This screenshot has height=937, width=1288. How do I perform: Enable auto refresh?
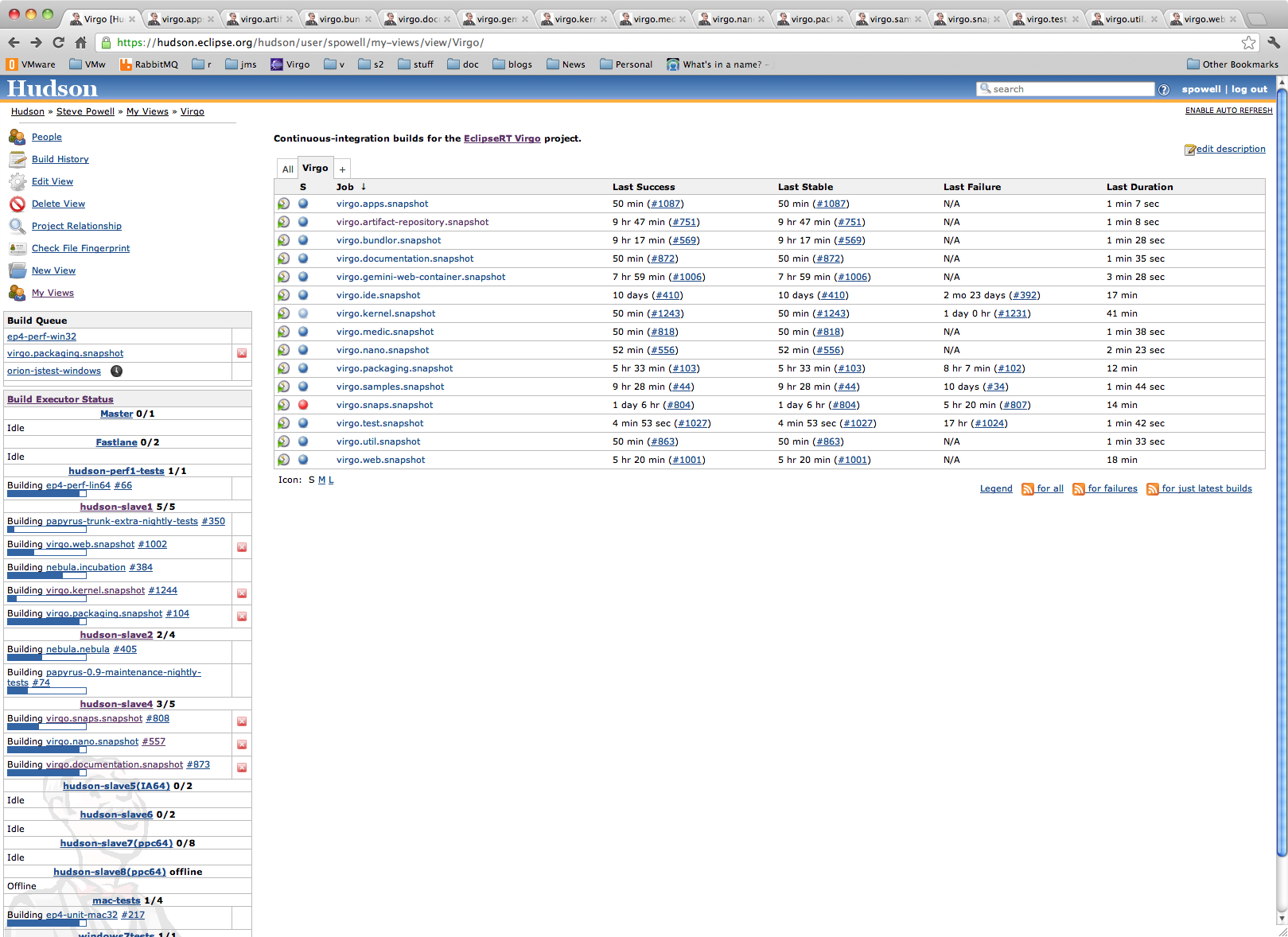point(1228,111)
